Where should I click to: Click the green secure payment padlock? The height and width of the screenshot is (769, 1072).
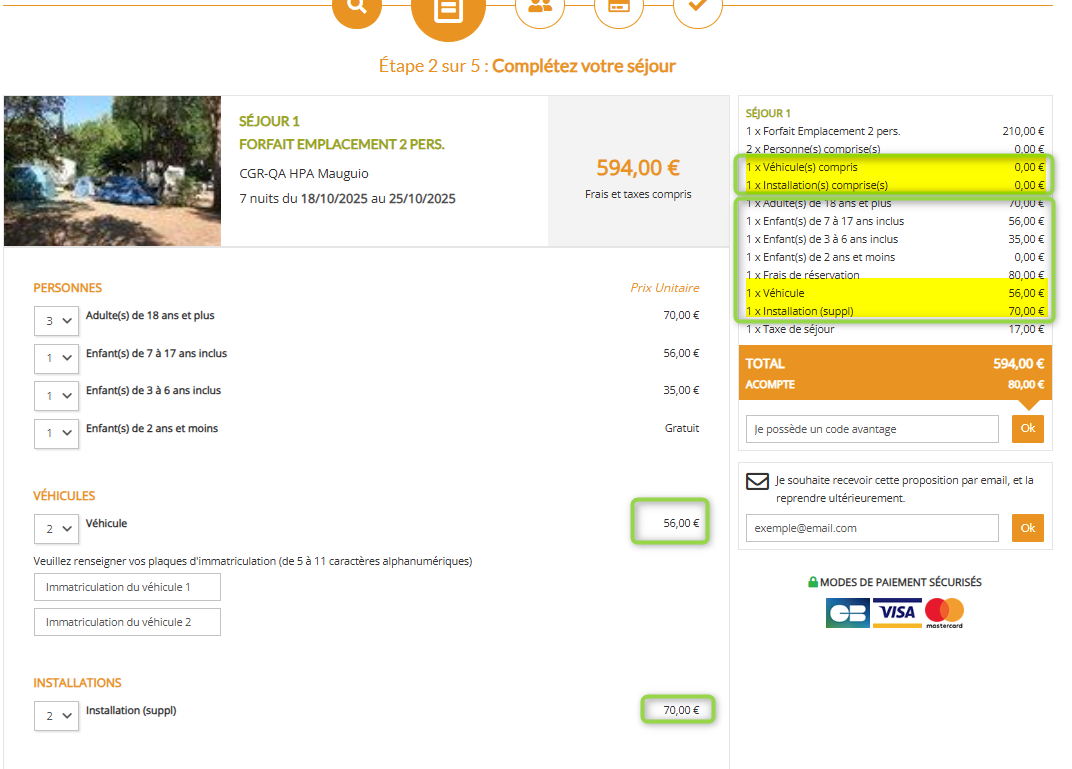click(813, 583)
